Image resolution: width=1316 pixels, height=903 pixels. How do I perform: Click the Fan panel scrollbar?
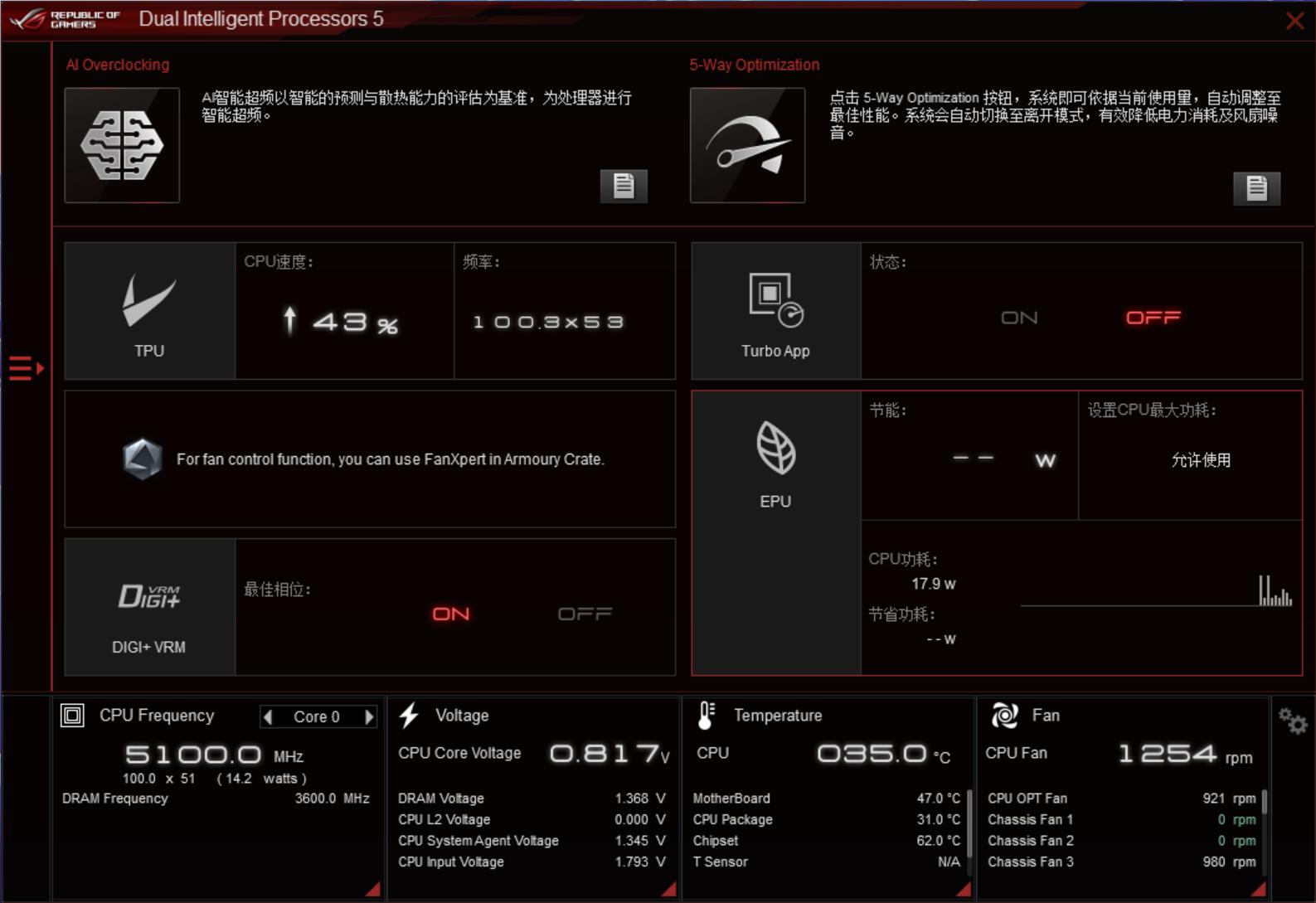pos(1264,802)
